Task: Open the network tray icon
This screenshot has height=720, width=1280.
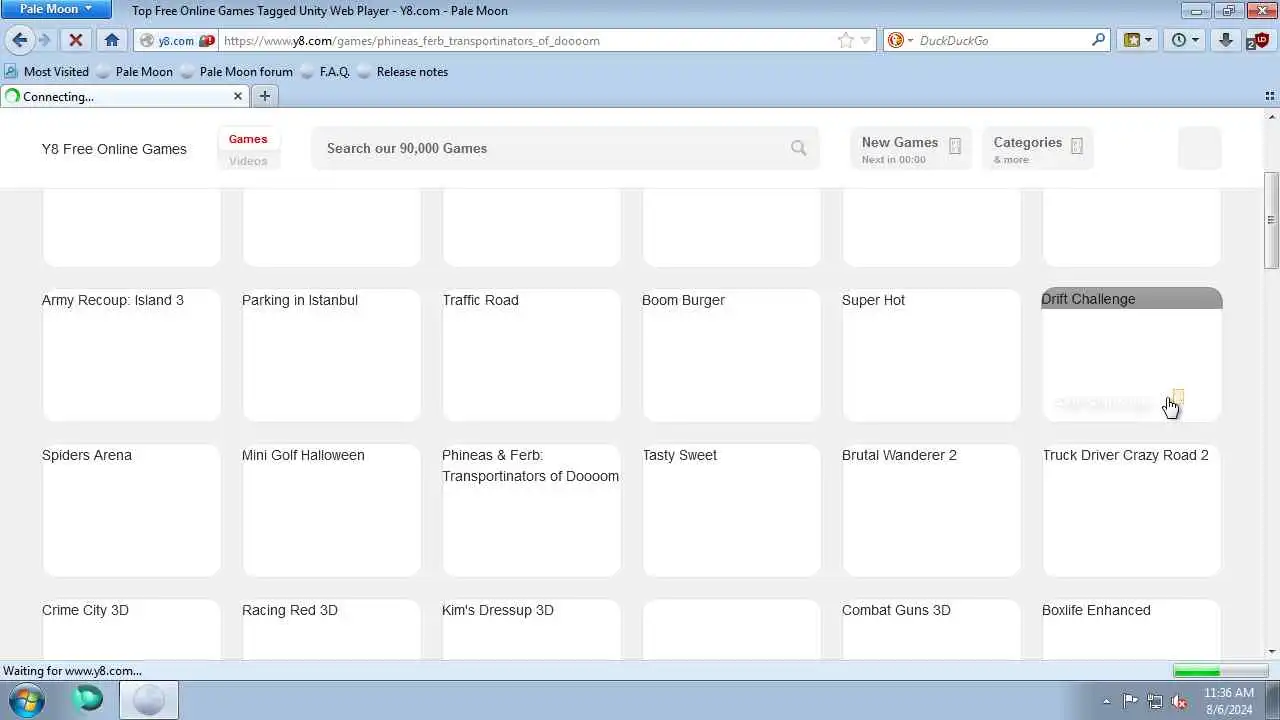Action: click(x=1155, y=701)
